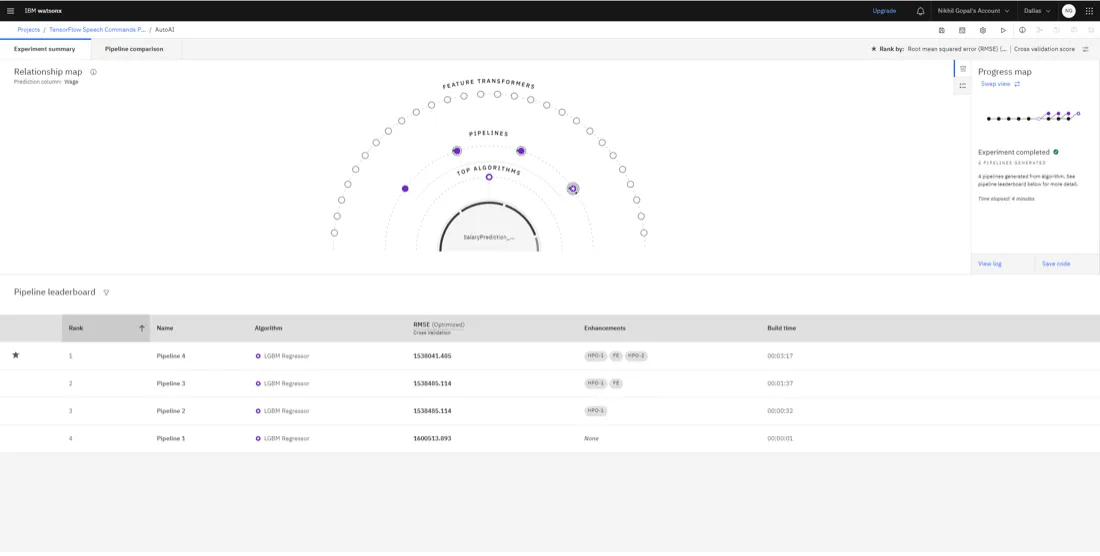This screenshot has height=556, width=1100.
Task: Click the star icon beside Rank by
Action: [873, 49]
